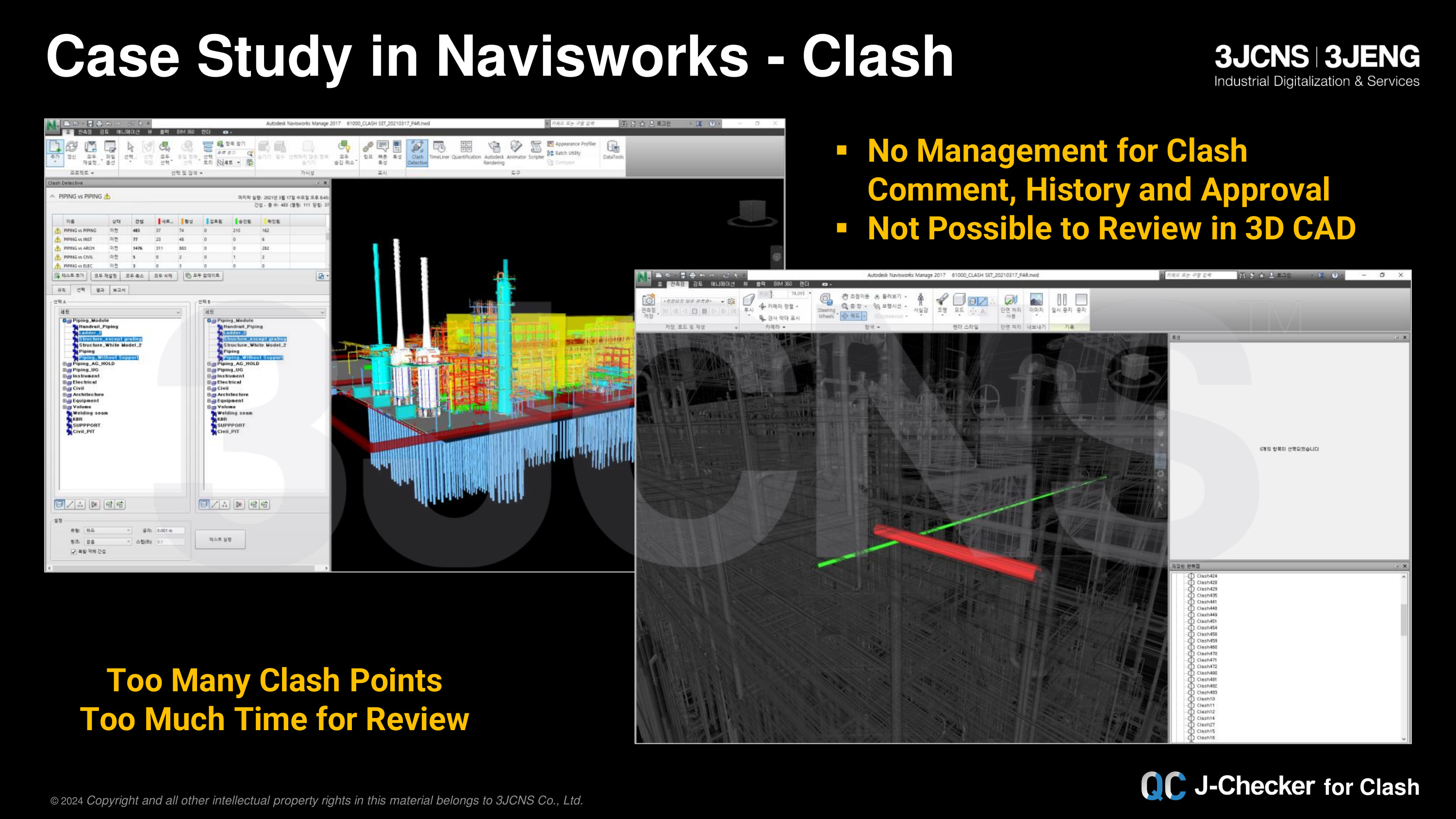This screenshot has height=819, width=1456.
Task: Switch to the Select tab in Clash Detective
Action: (x=81, y=290)
